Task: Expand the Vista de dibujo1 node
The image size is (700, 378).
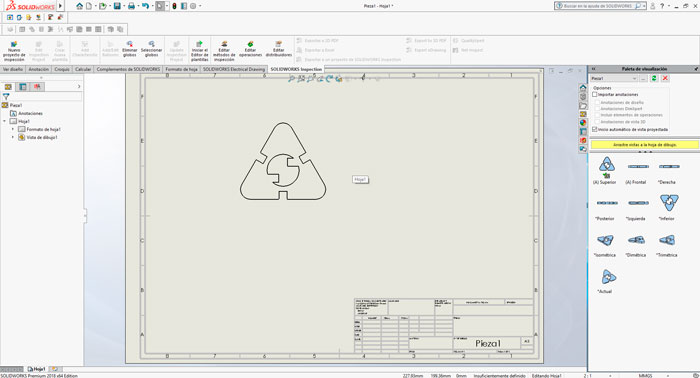Action: pos(13,137)
